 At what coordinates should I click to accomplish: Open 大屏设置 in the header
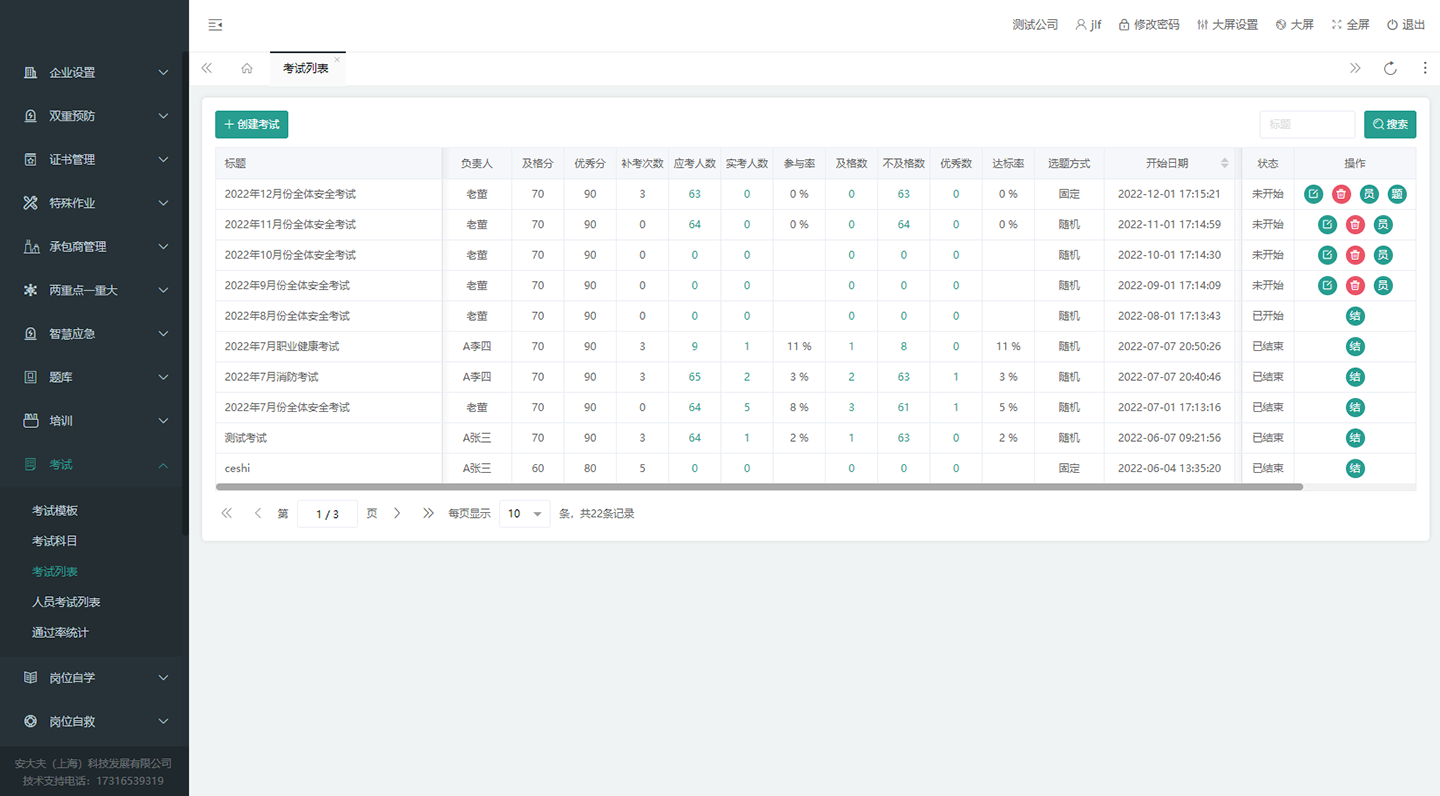tap(1227, 25)
